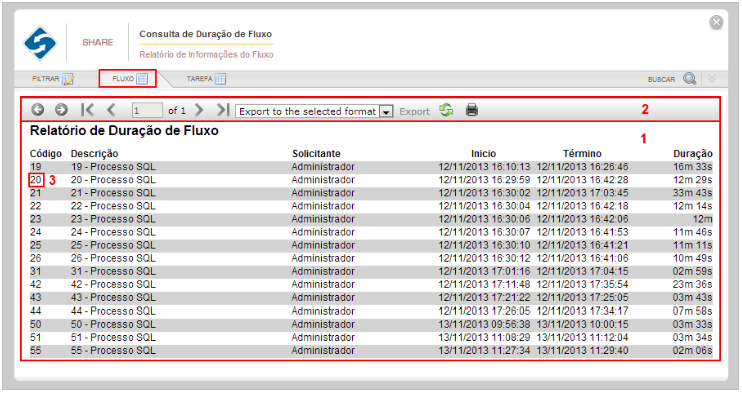
Task: Select code 22 in the table
Action: (36, 206)
